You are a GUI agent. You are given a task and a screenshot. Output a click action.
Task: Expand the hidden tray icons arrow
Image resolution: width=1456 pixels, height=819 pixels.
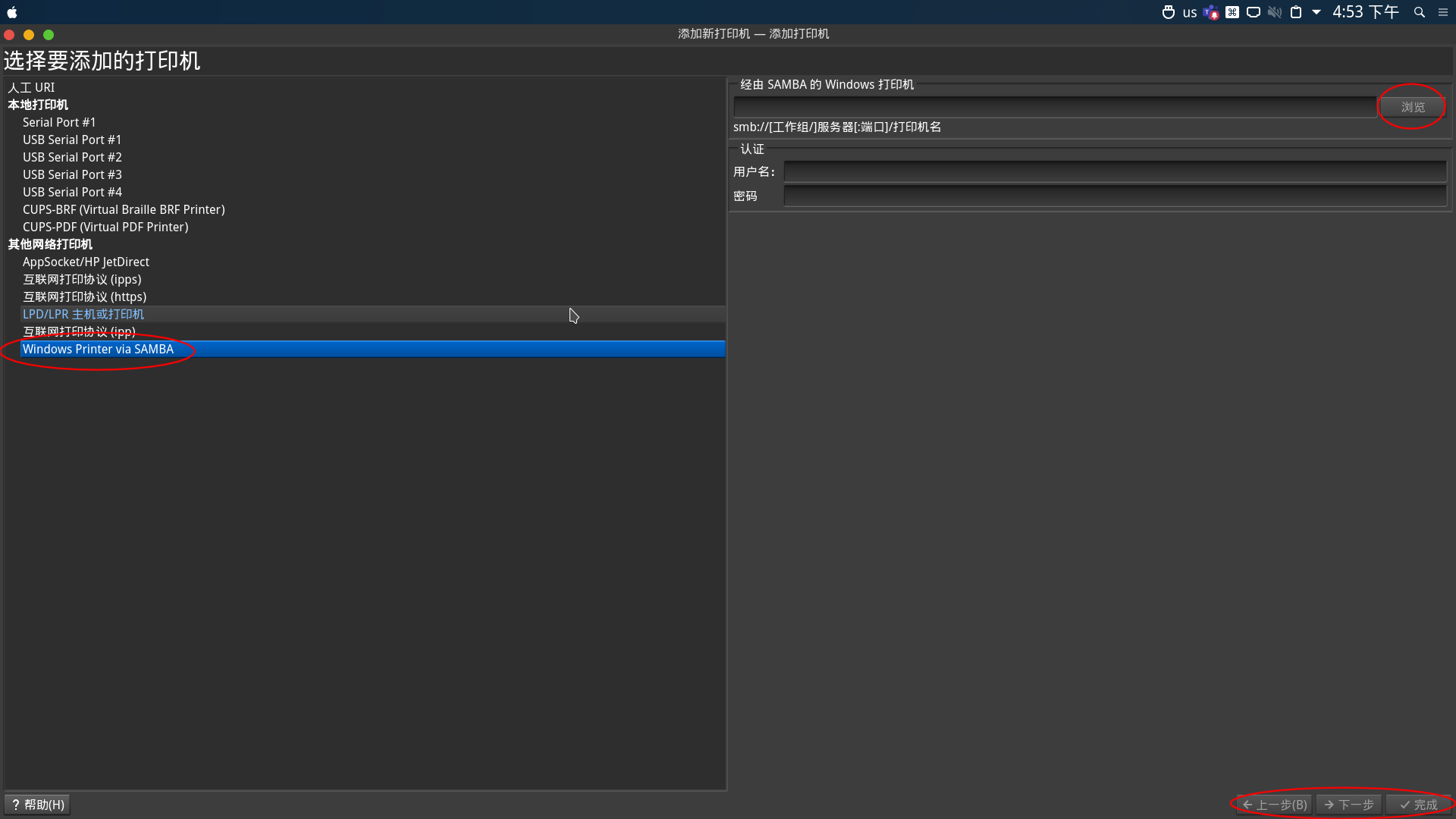[1316, 12]
